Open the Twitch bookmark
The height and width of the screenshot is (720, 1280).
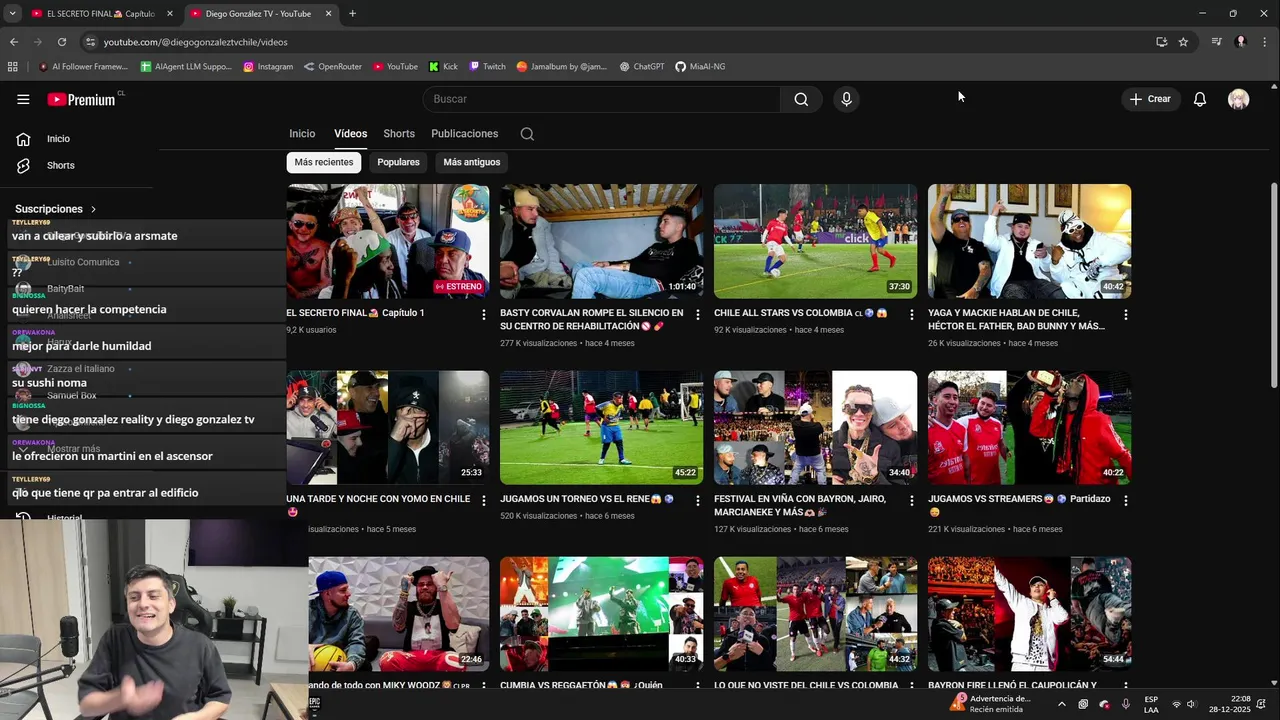point(487,67)
